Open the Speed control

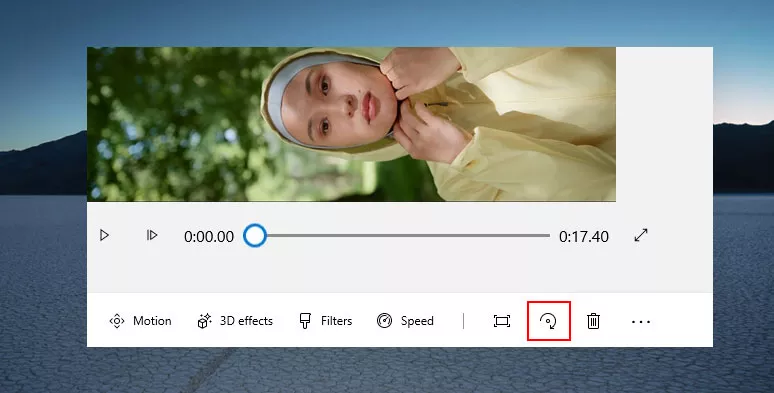(405, 321)
